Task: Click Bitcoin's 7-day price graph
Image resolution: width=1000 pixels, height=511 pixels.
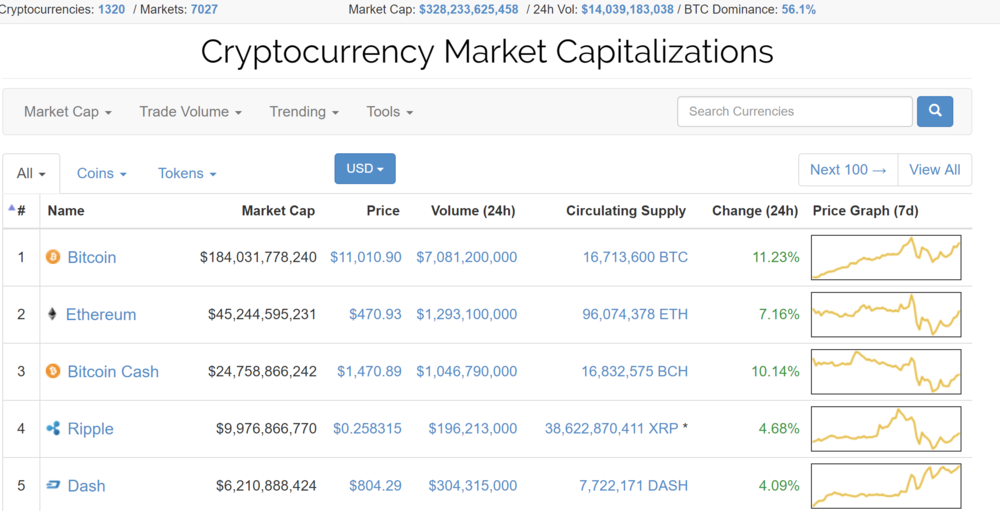Action: (x=886, y=258)
